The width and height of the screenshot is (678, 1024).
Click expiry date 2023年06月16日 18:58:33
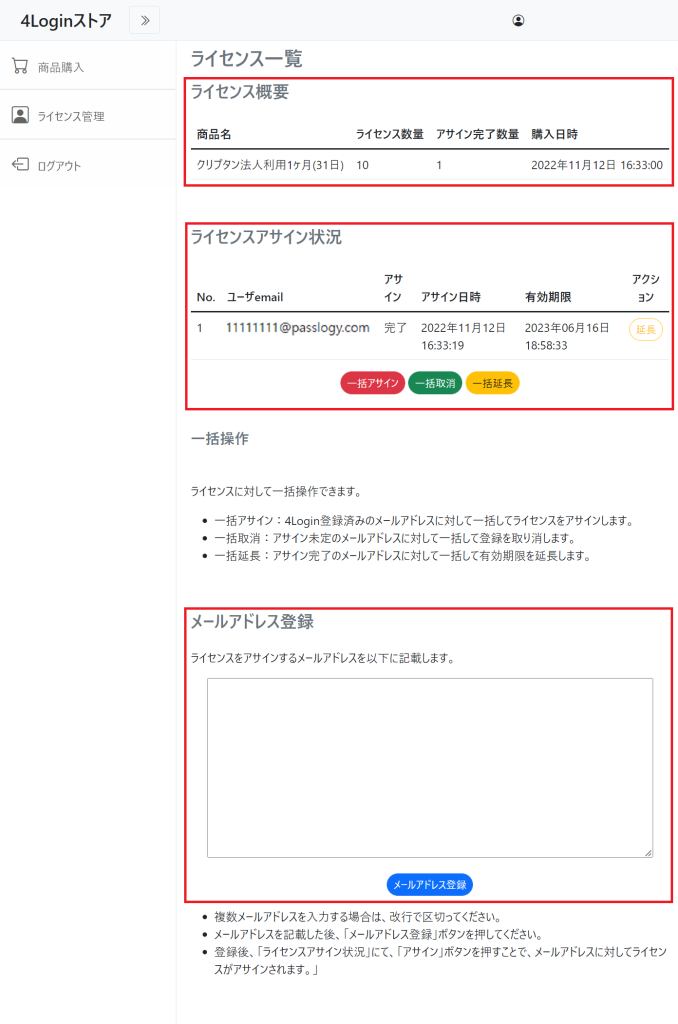coord(567,336)
